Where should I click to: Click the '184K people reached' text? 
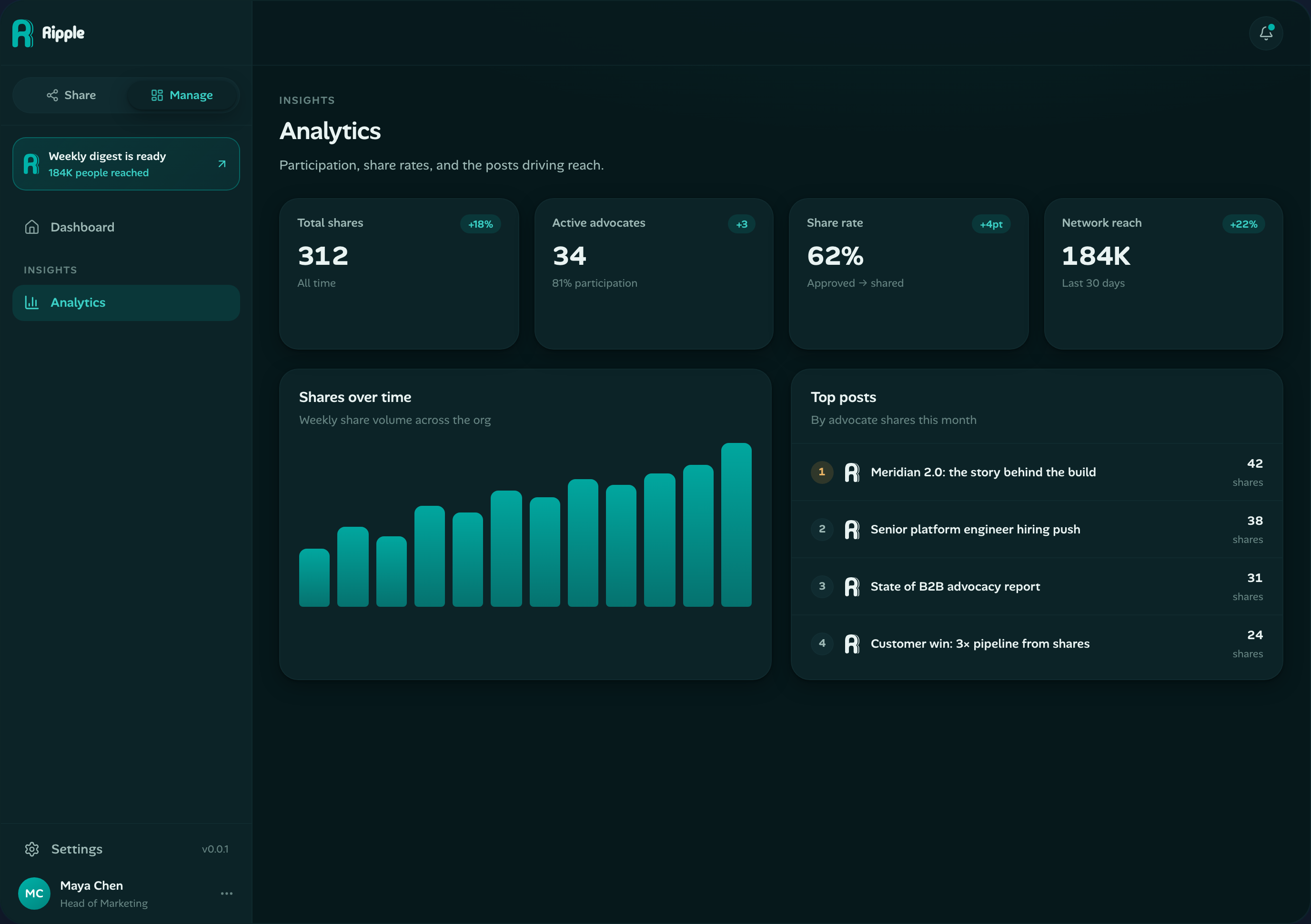click(99, 173)
